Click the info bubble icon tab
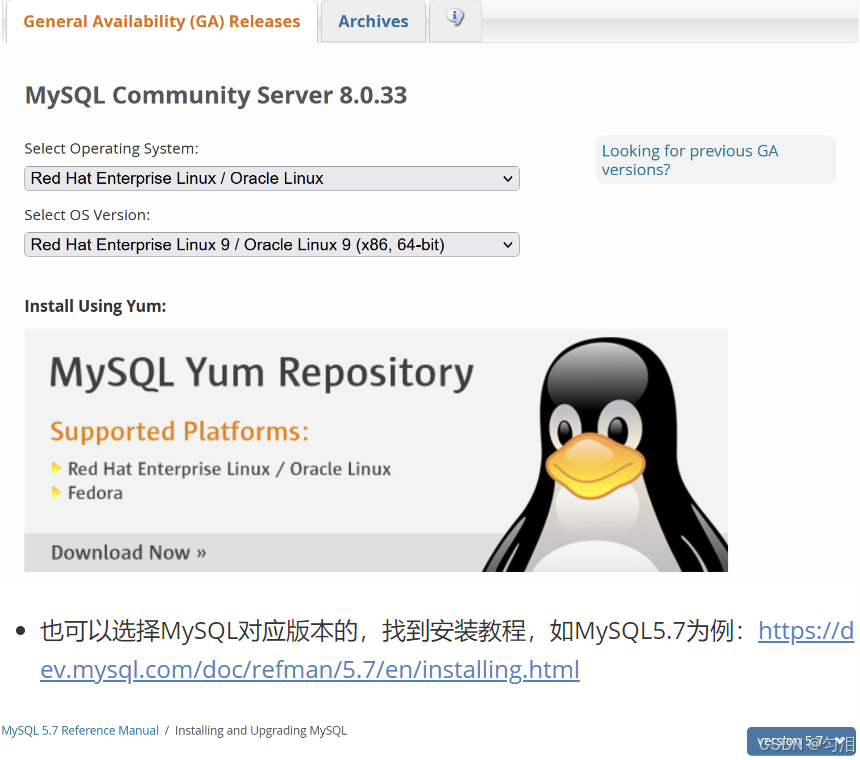This screenshot has width=860, height=760. 455,16
